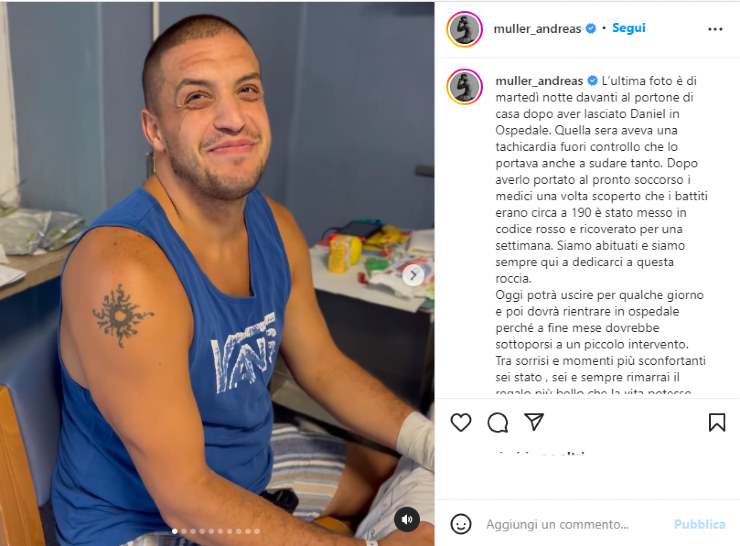The height and width of the screenshot is (546, 740).
Task: Save post with bookmark icon
Action: click(x=717, y=422)
